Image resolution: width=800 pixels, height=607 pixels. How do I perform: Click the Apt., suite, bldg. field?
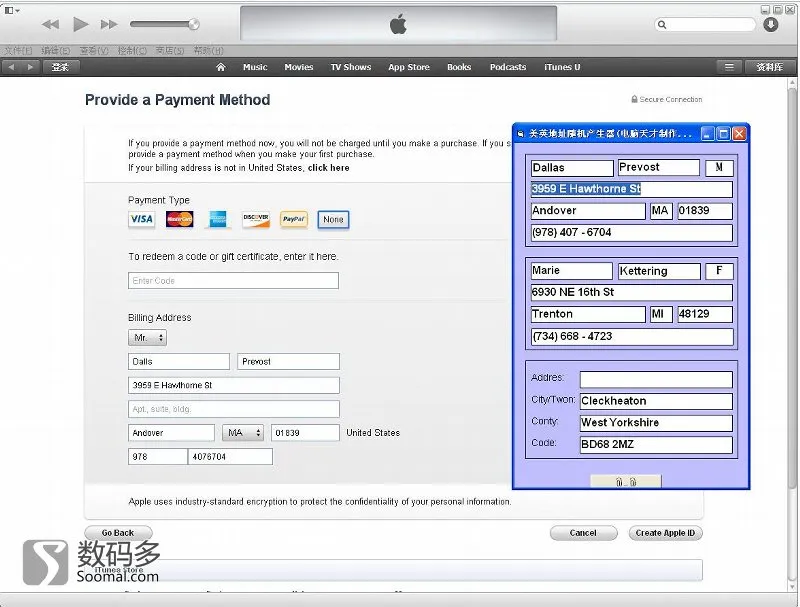click(x=233, y=409)
